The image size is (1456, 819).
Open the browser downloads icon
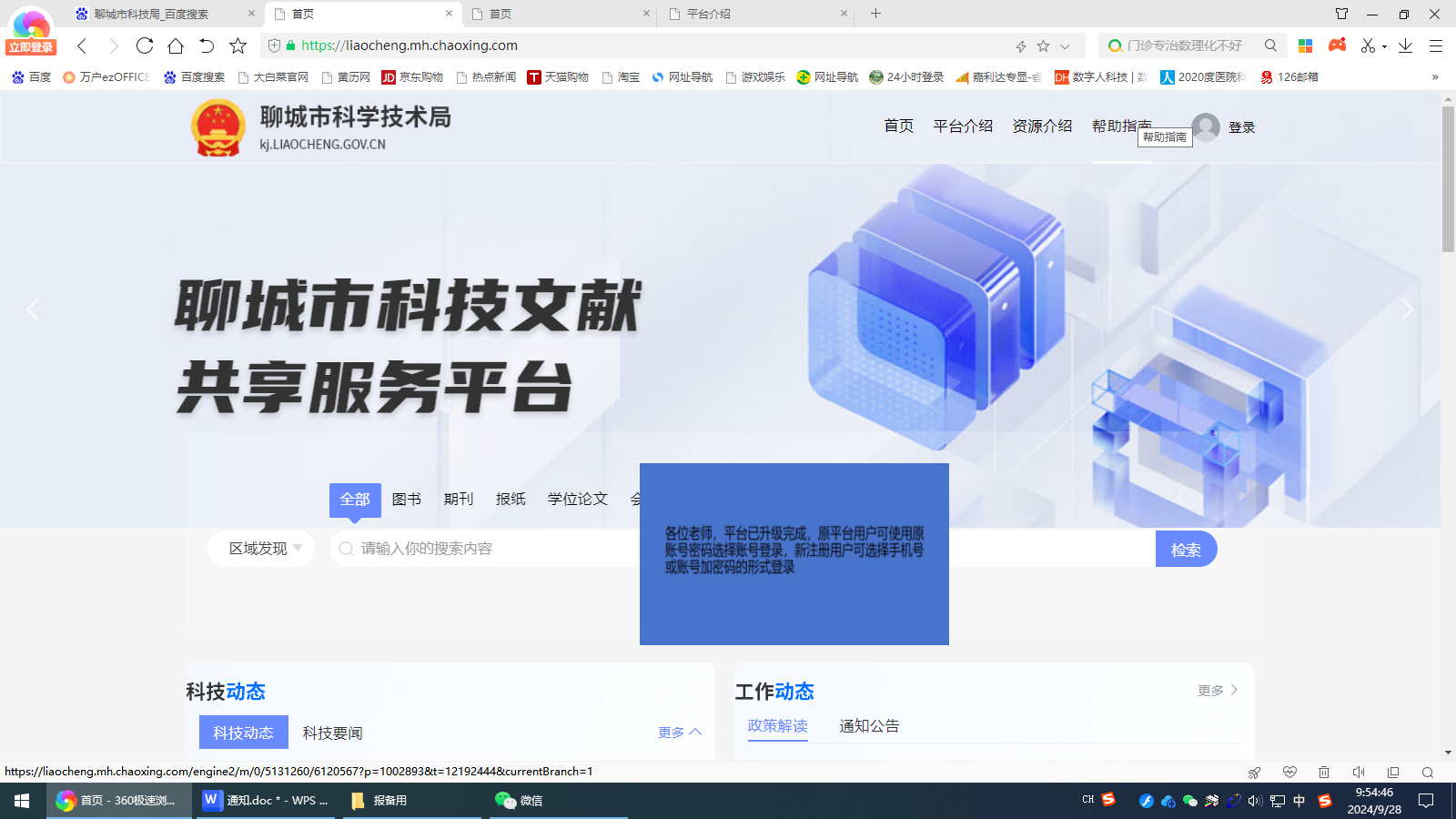click(1405, 45)
